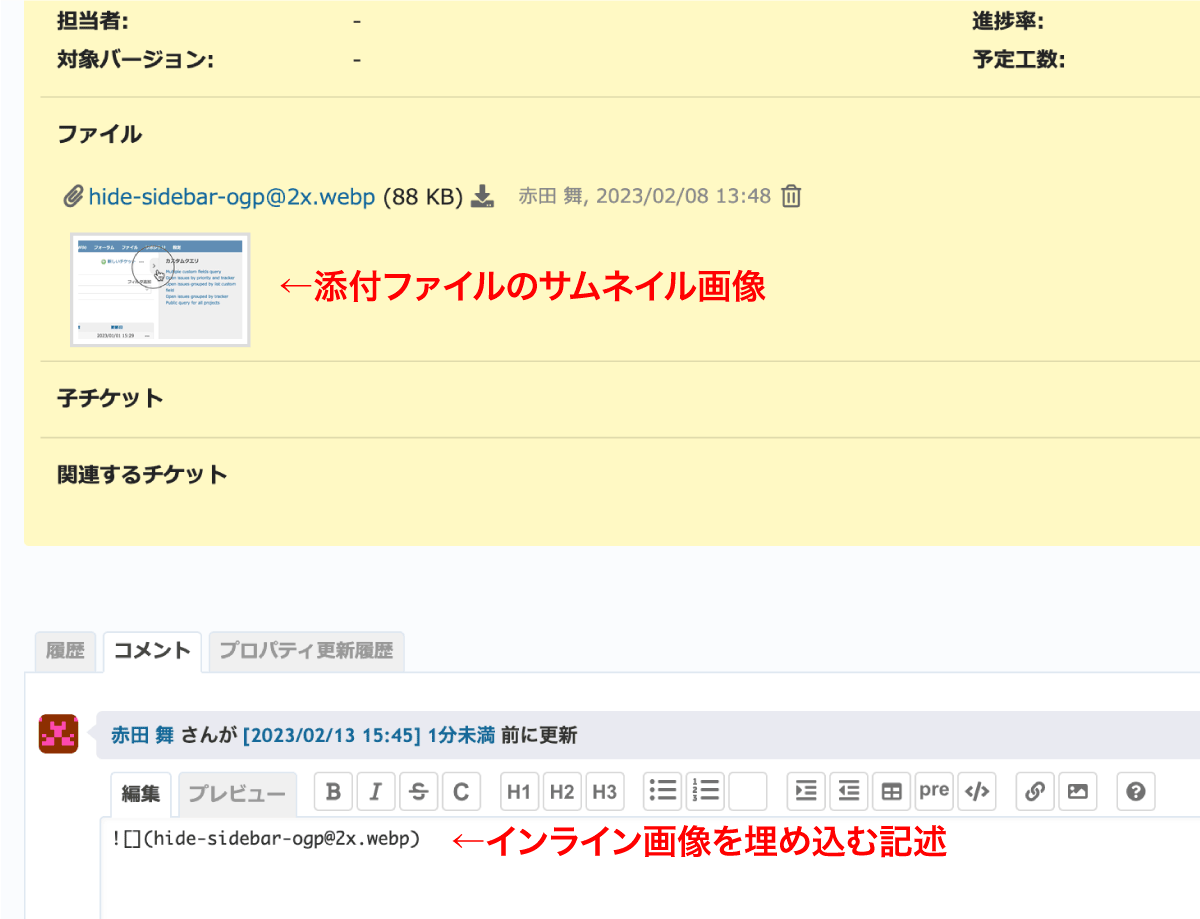The image size is (1200, 919).
Task: Open the text formatting help
Action: point(1135,792)
